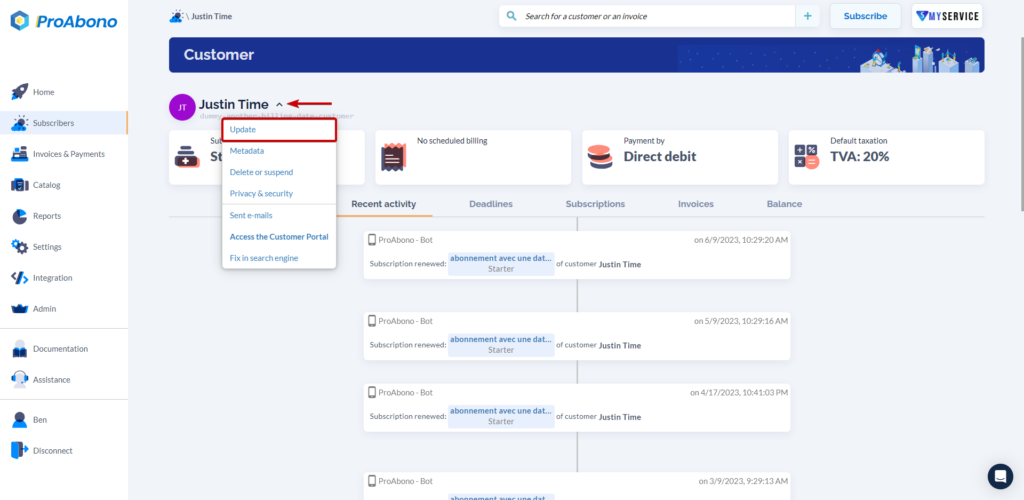Image resolution: width=1024 pixels, height=500 pixels.
Task: Click the Admin crown icon
Action: click(20, 308)
